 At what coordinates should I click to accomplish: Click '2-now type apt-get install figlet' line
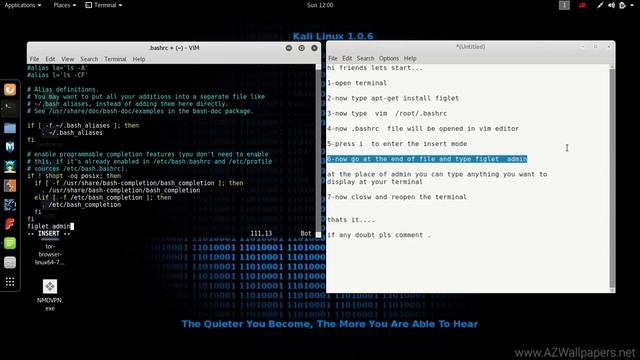(393, 98)
